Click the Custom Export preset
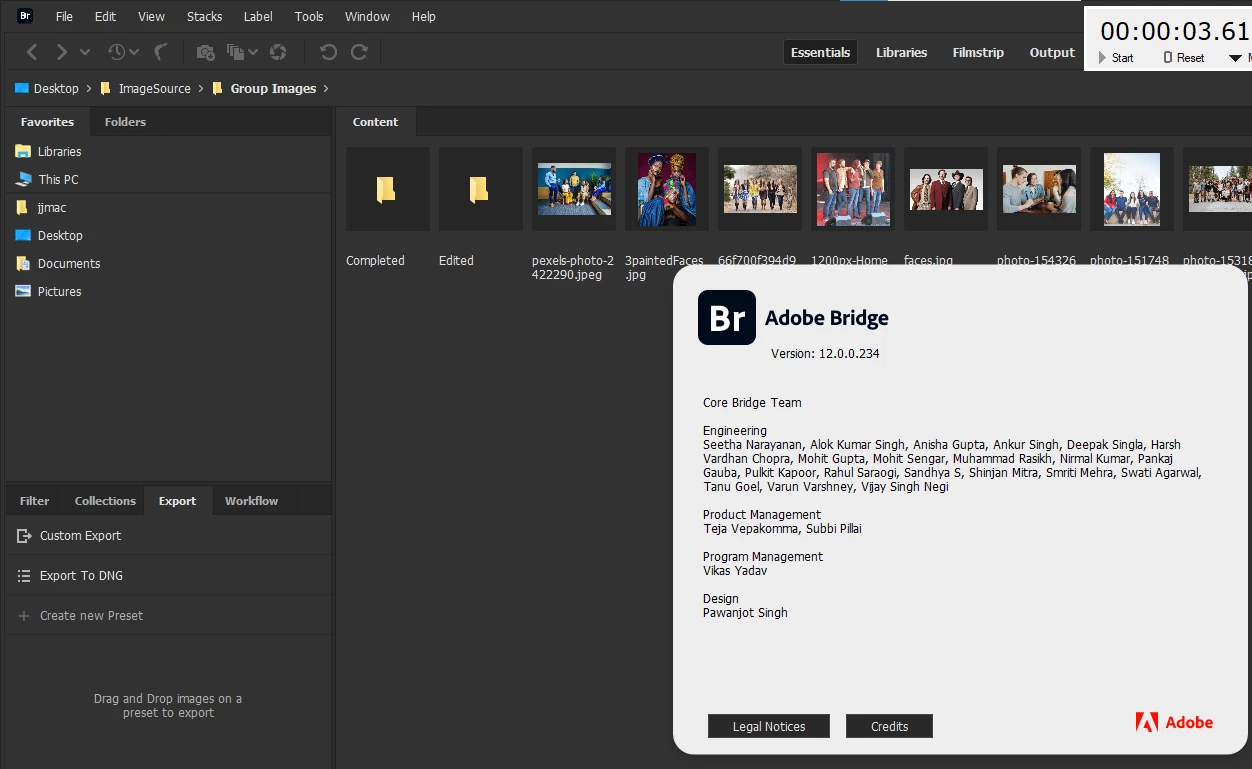This screenshot has height=769, width=1252. 167,535
